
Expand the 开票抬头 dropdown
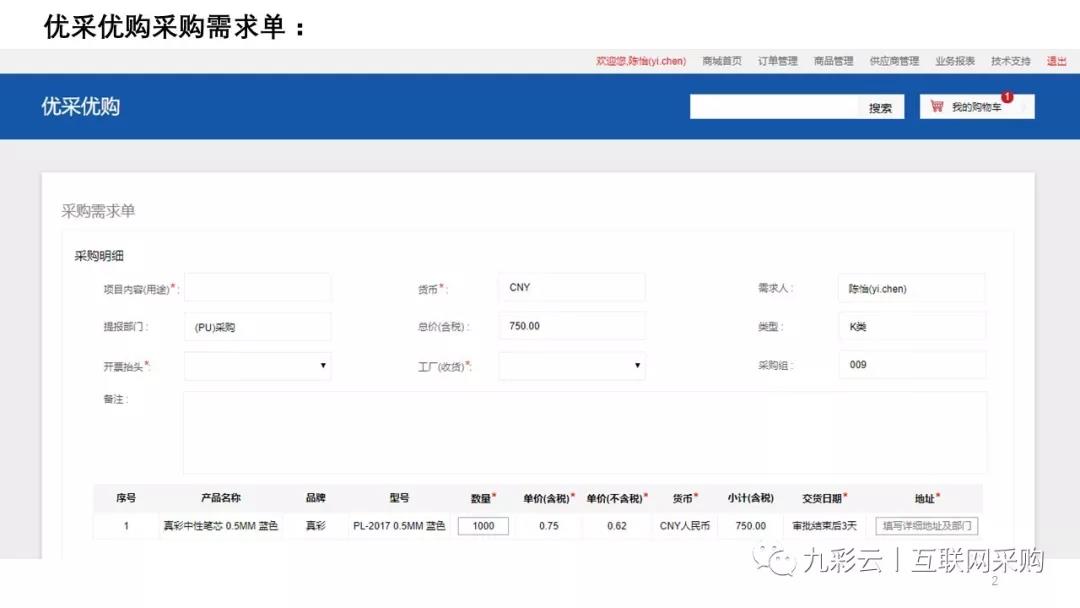(x=258, y=366)
